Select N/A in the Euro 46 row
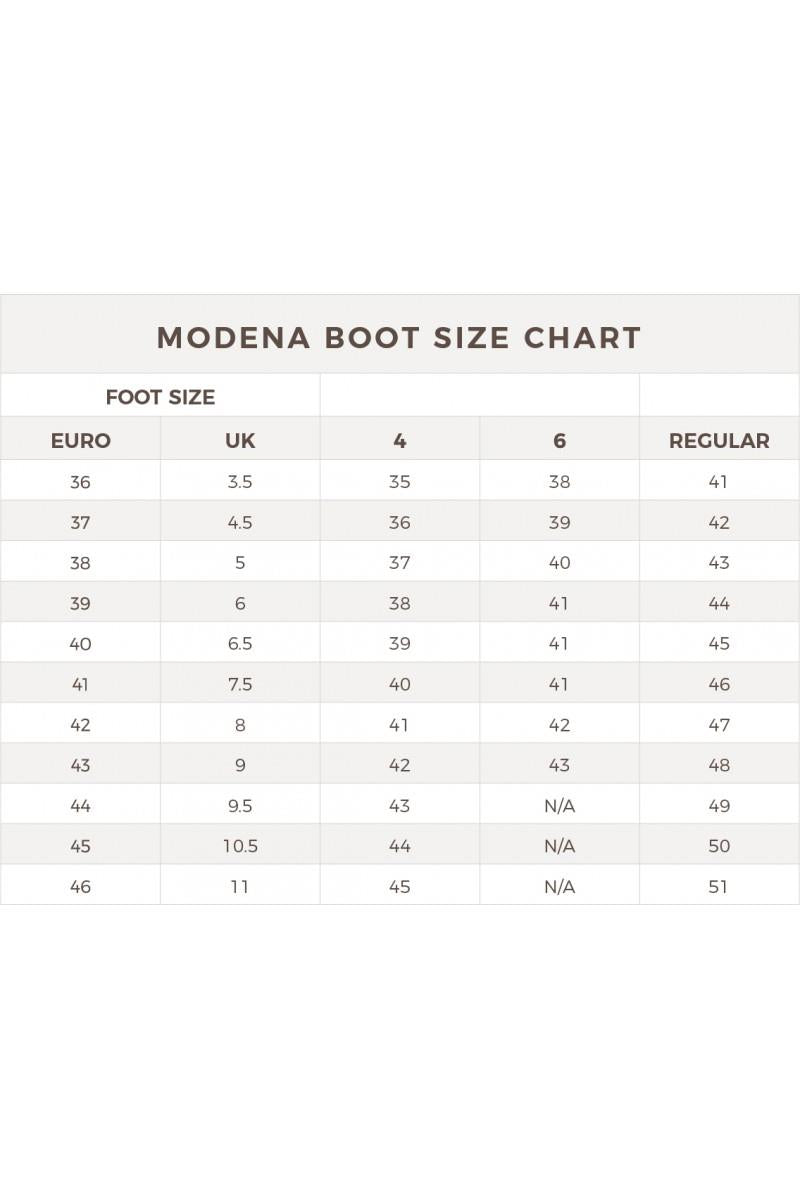The width and height of the screenshot is (800, 1200). coord(559,886)
